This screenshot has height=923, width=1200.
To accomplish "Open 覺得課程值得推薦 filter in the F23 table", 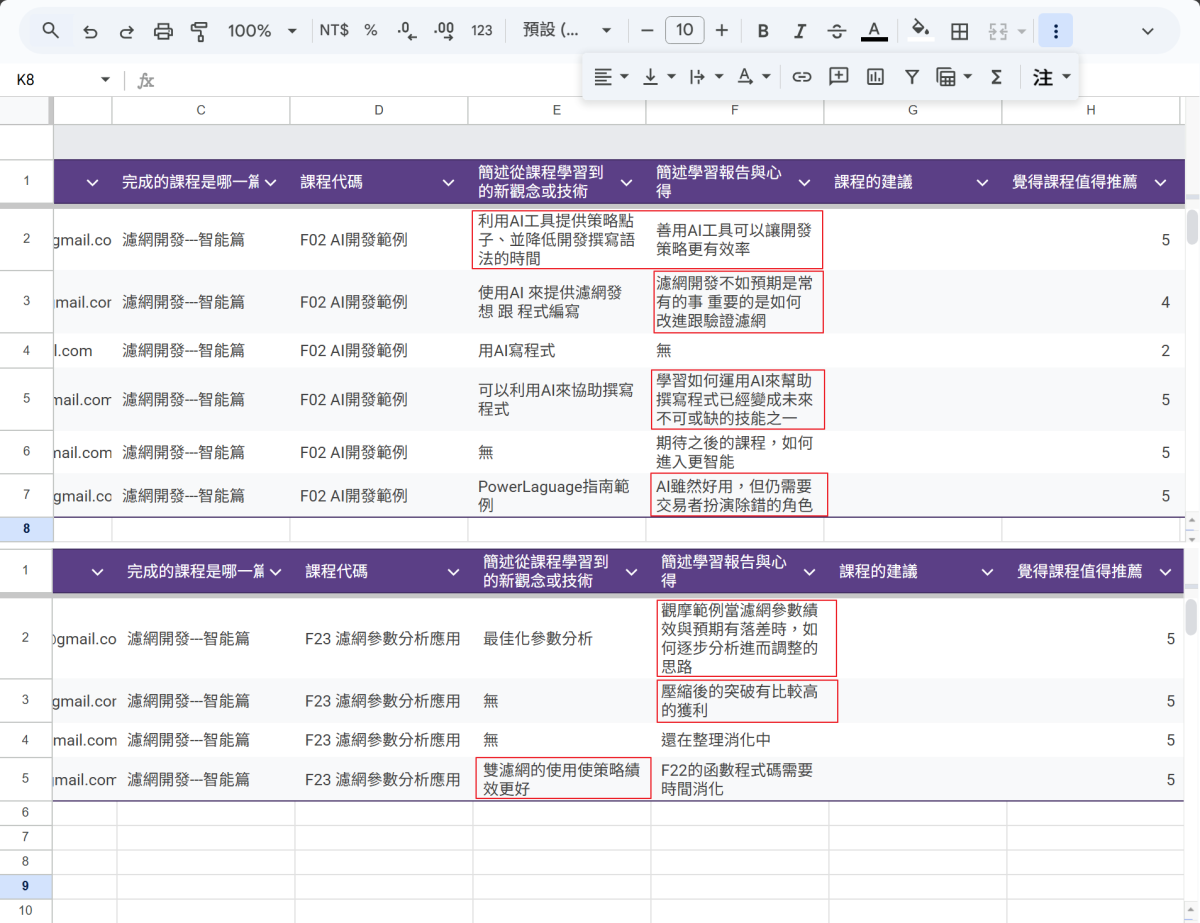I will pos(1165,572).
